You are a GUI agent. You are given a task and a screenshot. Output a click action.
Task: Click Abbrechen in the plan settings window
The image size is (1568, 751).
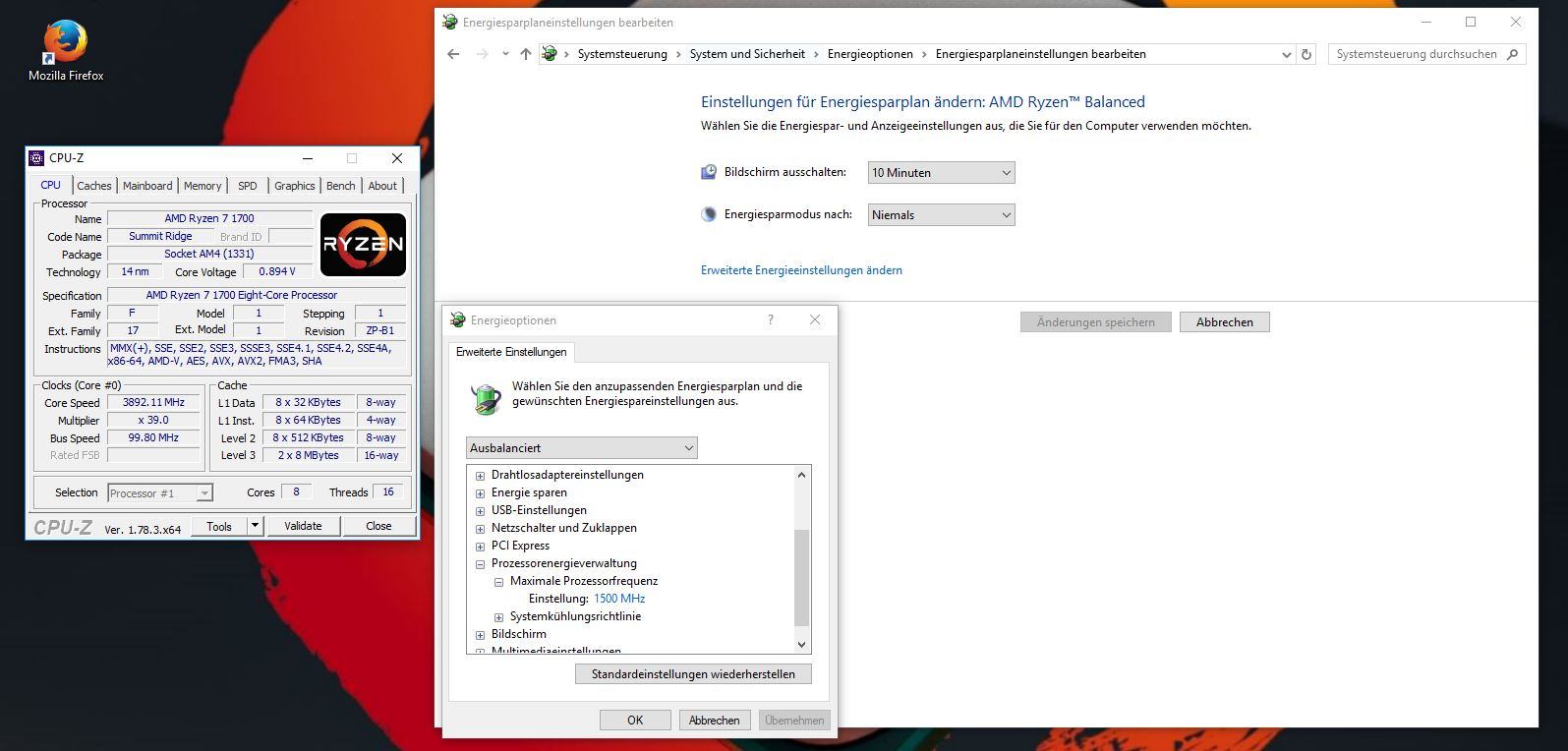pos(1225,322)
